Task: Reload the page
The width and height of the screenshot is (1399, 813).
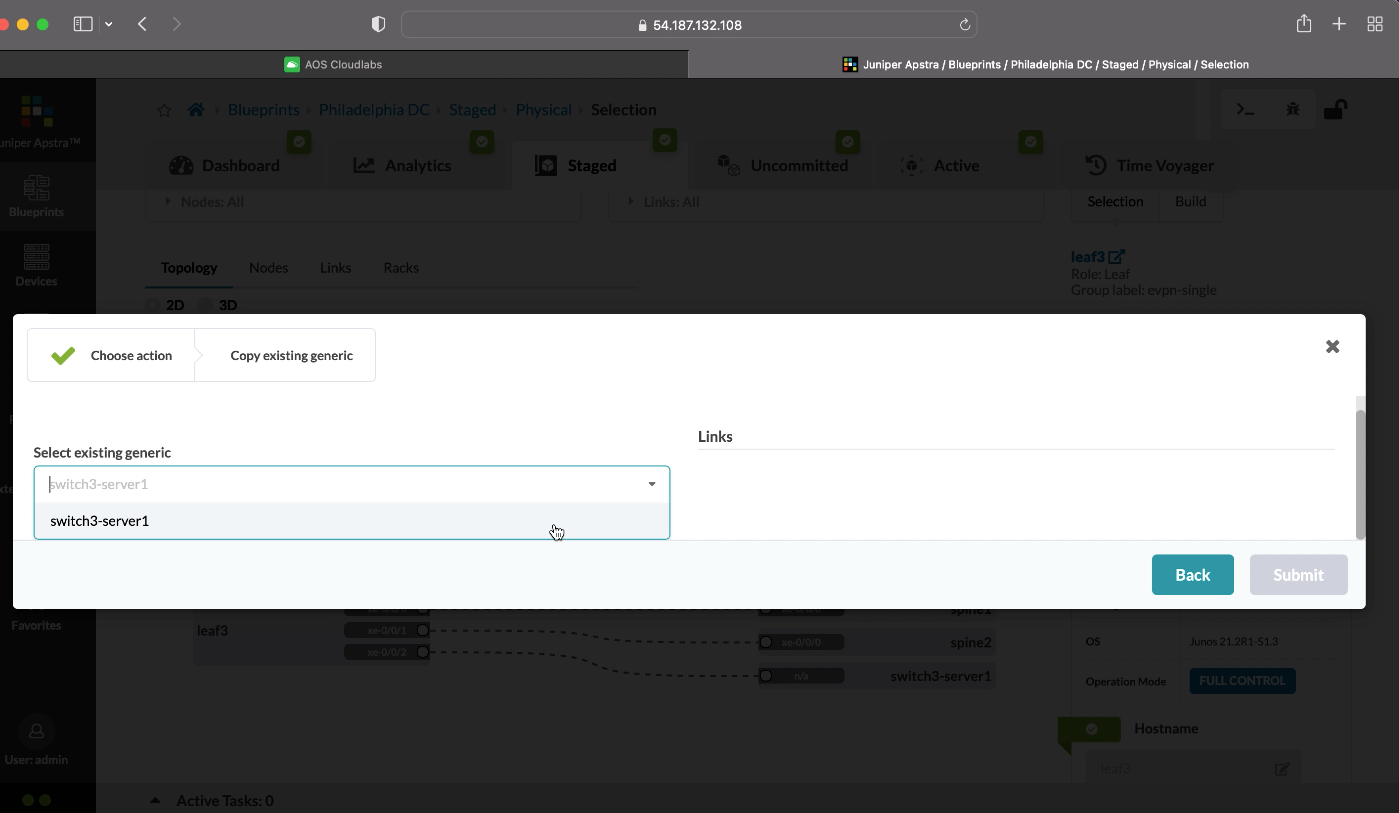Action: pos(964,25)
